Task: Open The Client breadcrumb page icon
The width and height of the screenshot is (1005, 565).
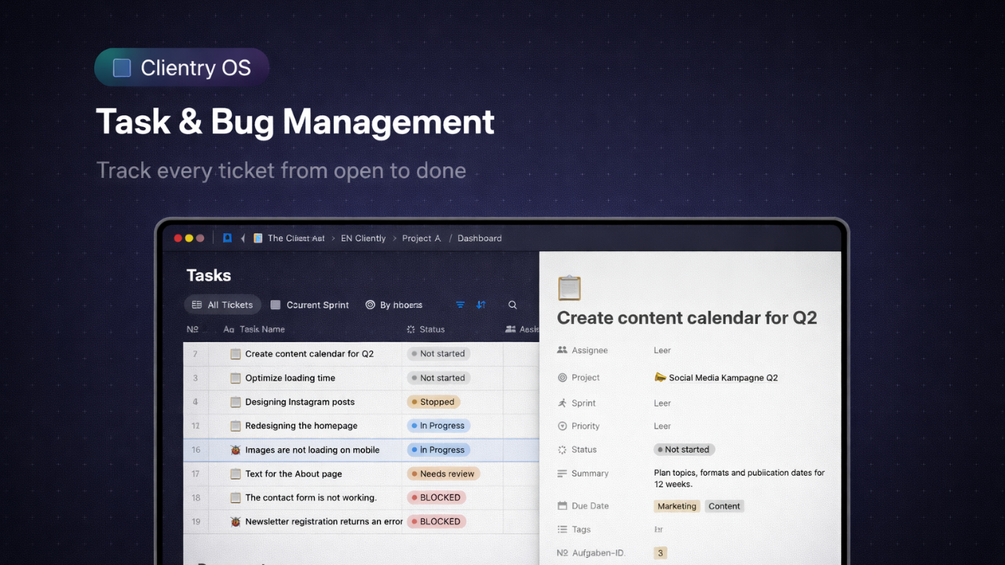Action: 258,238
